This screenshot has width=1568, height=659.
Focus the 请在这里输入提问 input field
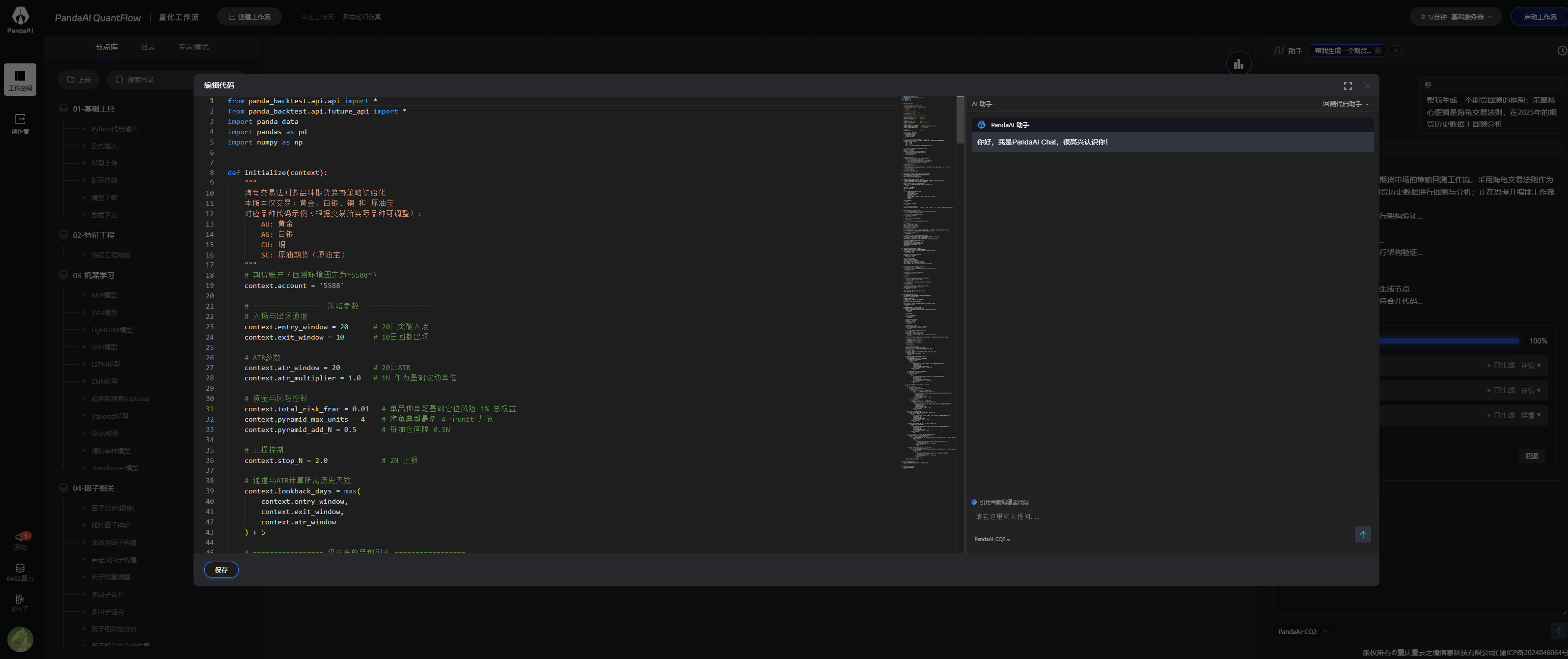pos(1162,516)
